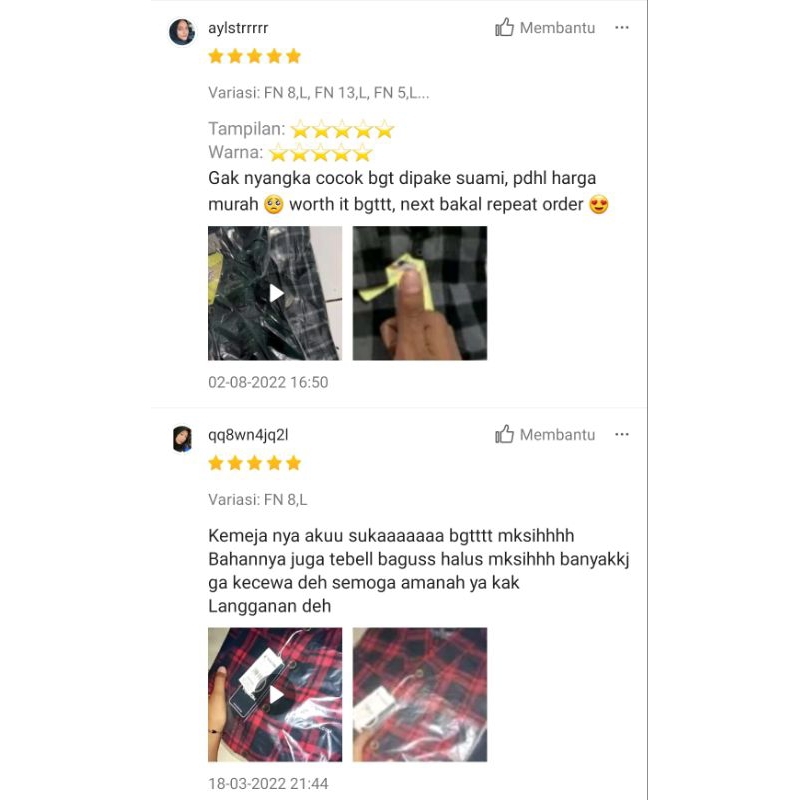This screenshot has height=800, width=800.
Task: Click thumbs-up icon on qq8wn4jq2l's review
Action: [505, 434]
